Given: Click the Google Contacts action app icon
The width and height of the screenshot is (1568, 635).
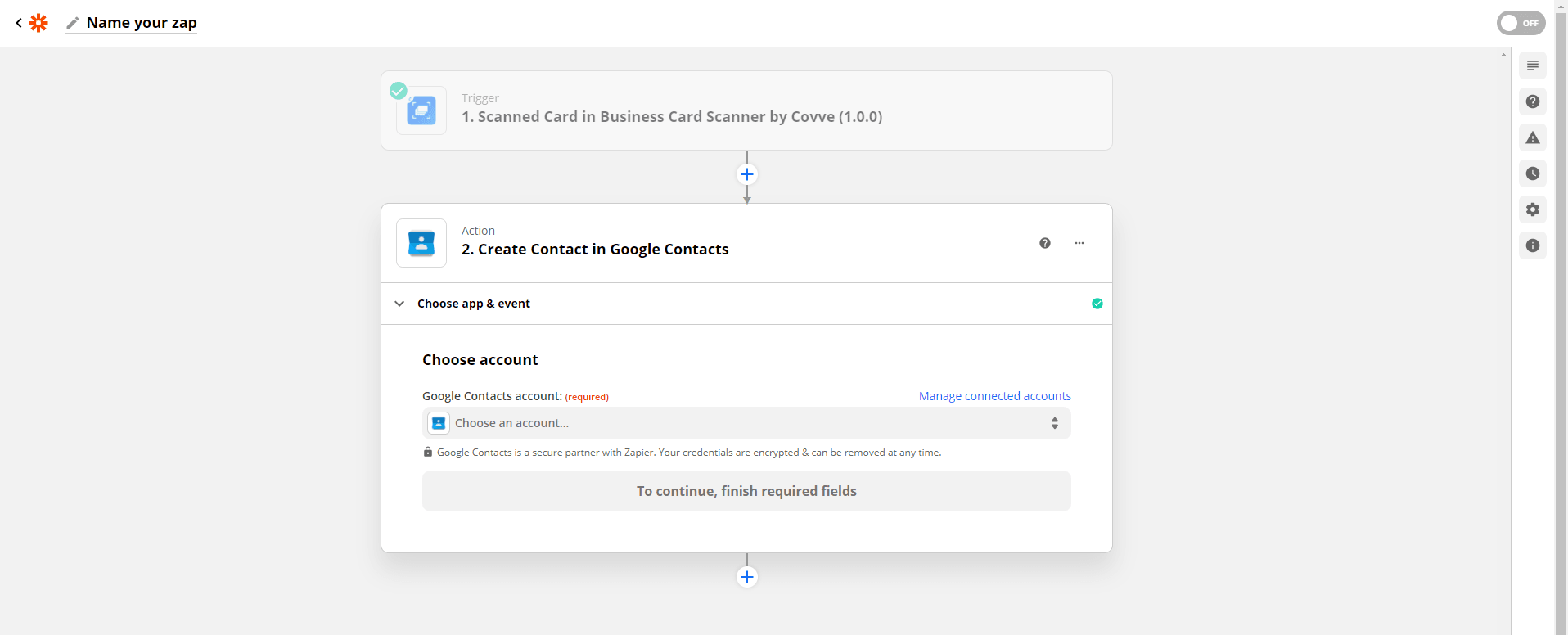Looking at the screenshot, I should [421, 243].
